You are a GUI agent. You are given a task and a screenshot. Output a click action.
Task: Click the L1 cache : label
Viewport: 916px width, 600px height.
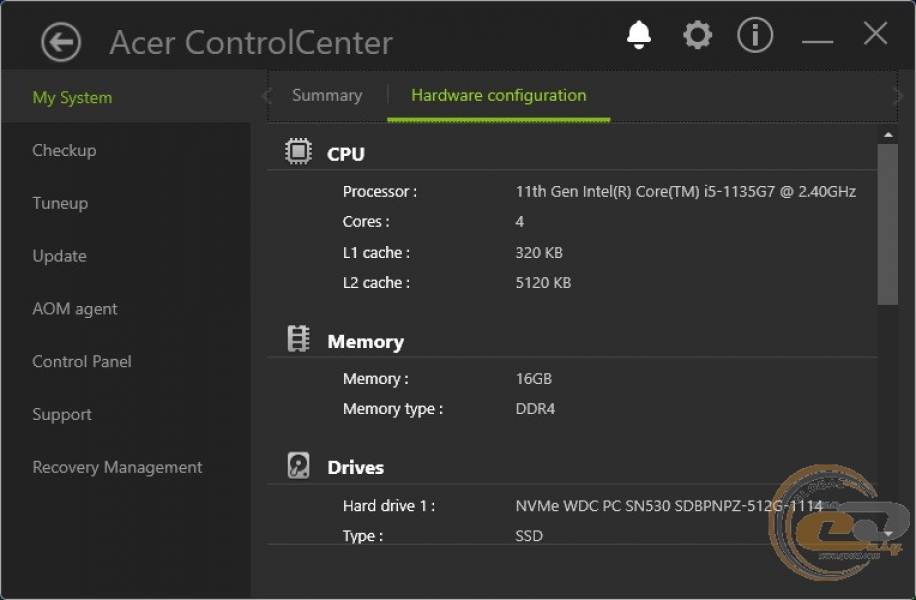(376, 252)
